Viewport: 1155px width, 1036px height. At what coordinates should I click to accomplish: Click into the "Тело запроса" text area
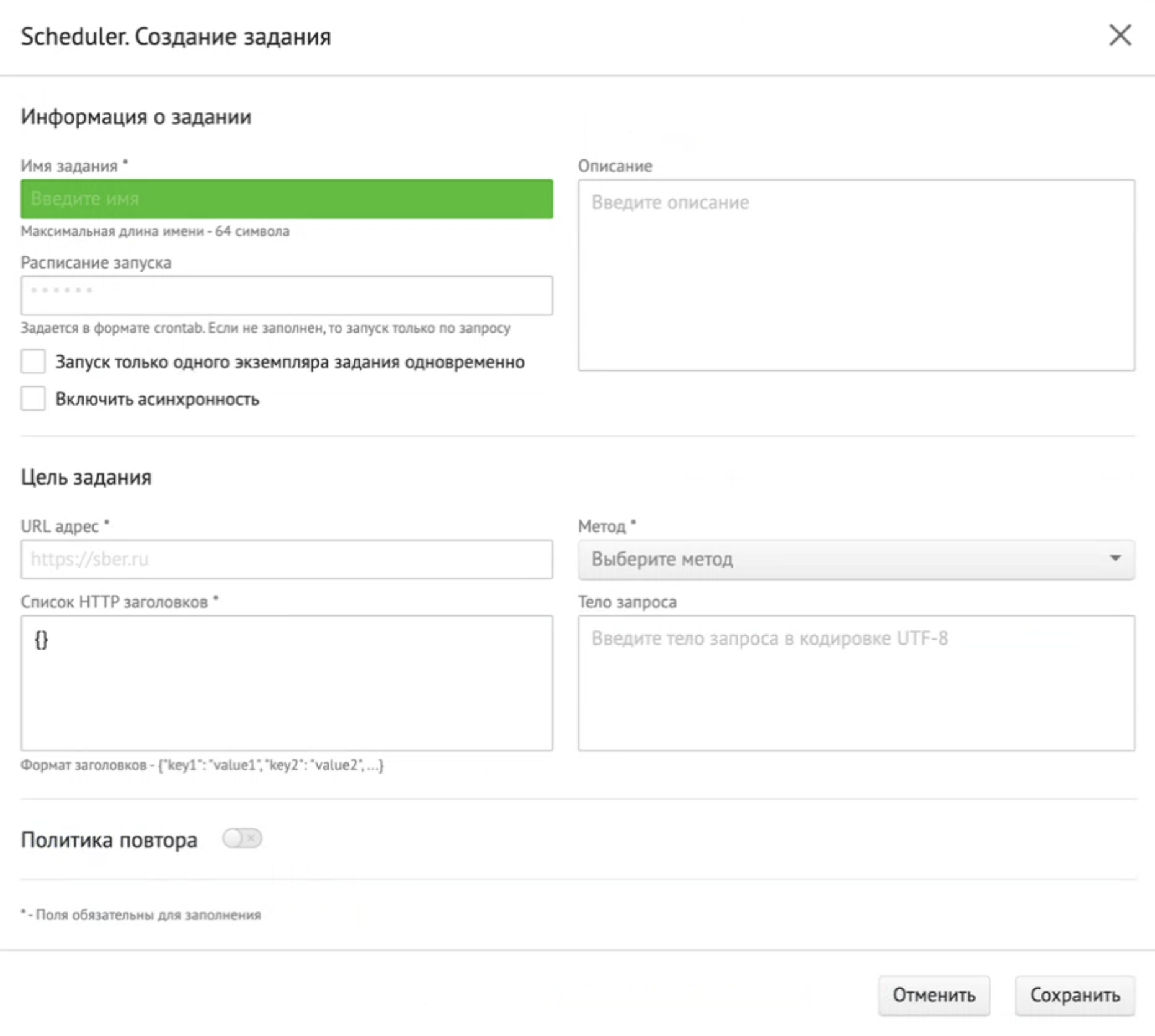(856, 682)
